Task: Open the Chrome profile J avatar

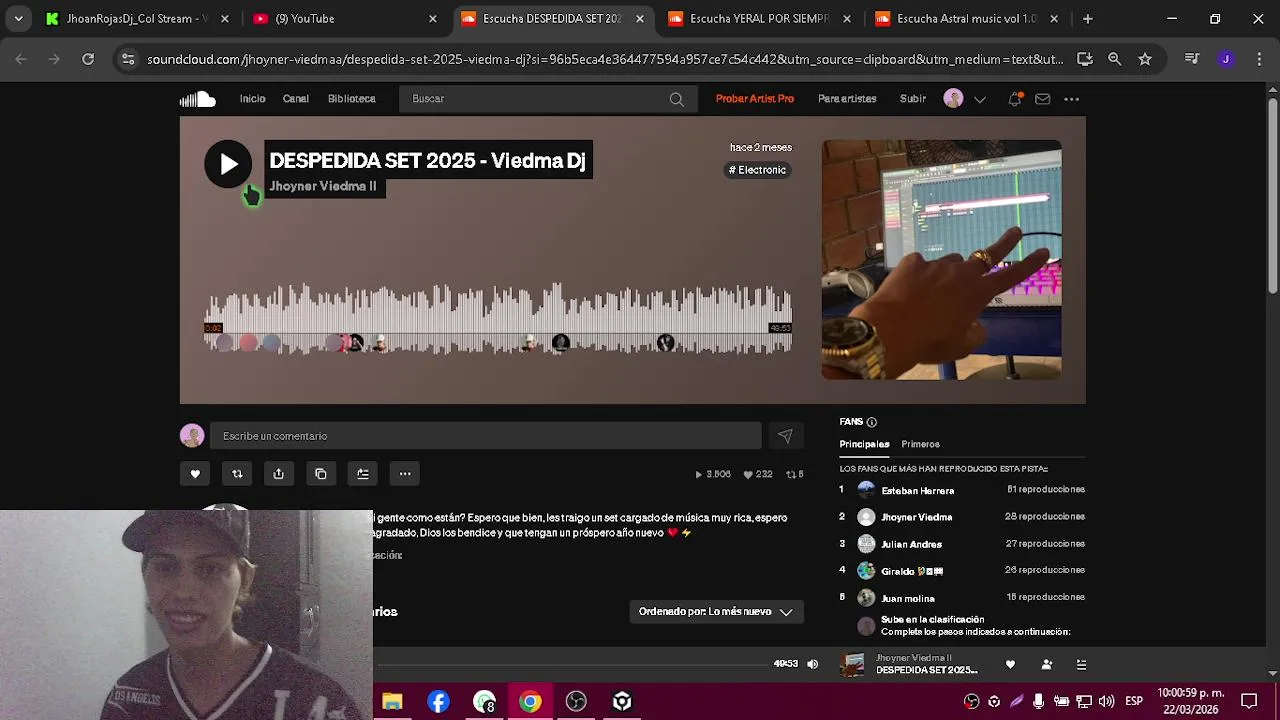Action: 1226,59
